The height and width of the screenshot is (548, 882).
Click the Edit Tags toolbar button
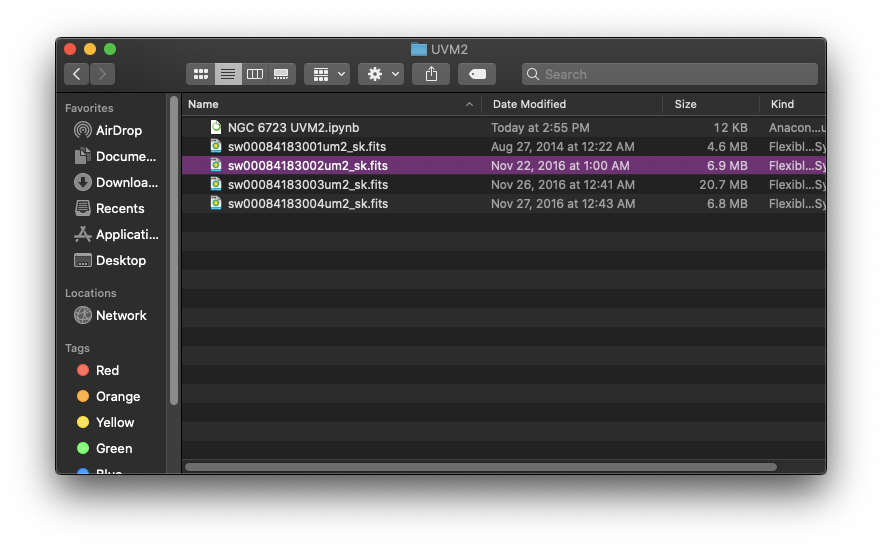click(477, 74)
